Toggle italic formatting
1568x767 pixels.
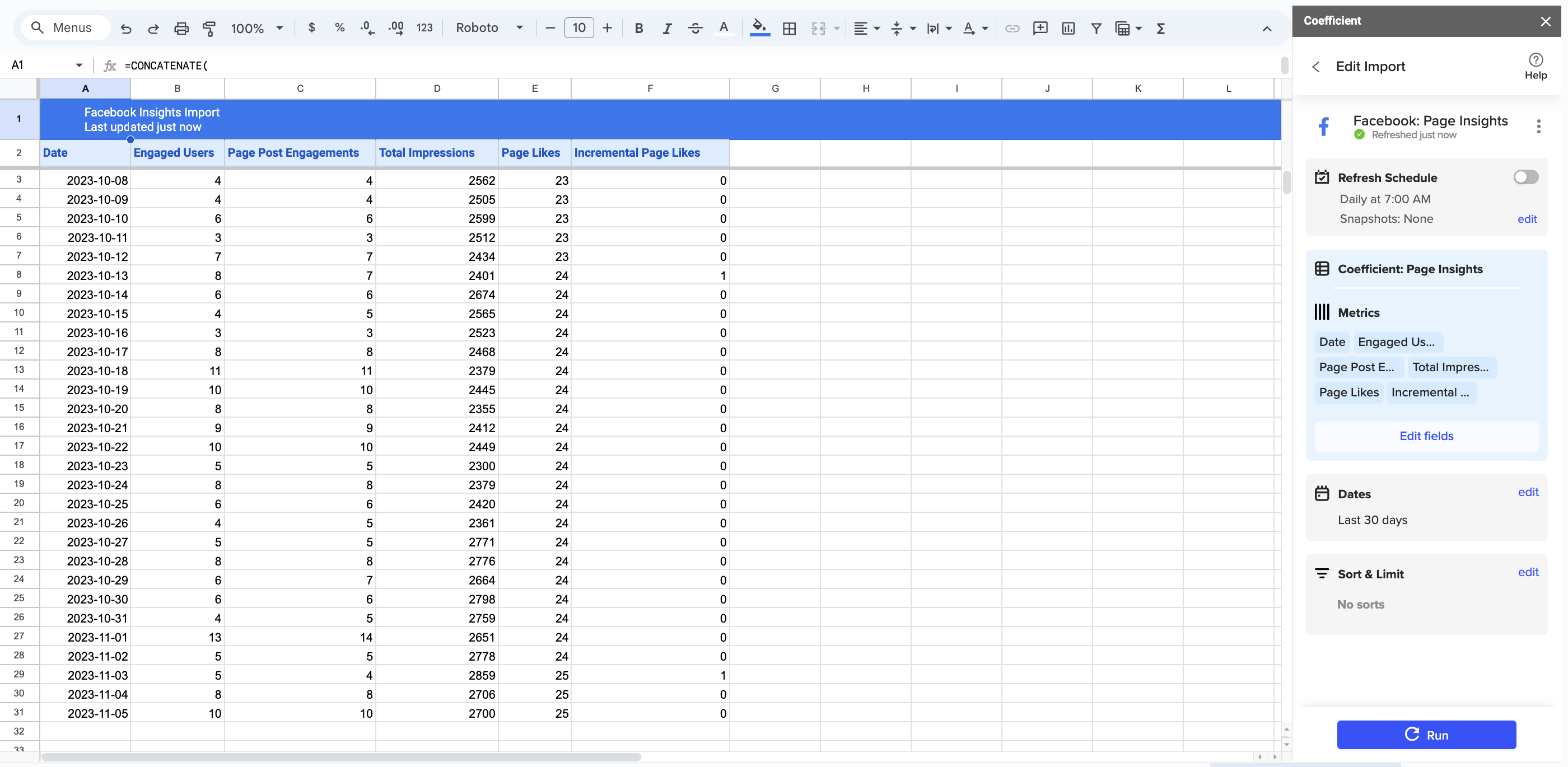coord(667,28)
